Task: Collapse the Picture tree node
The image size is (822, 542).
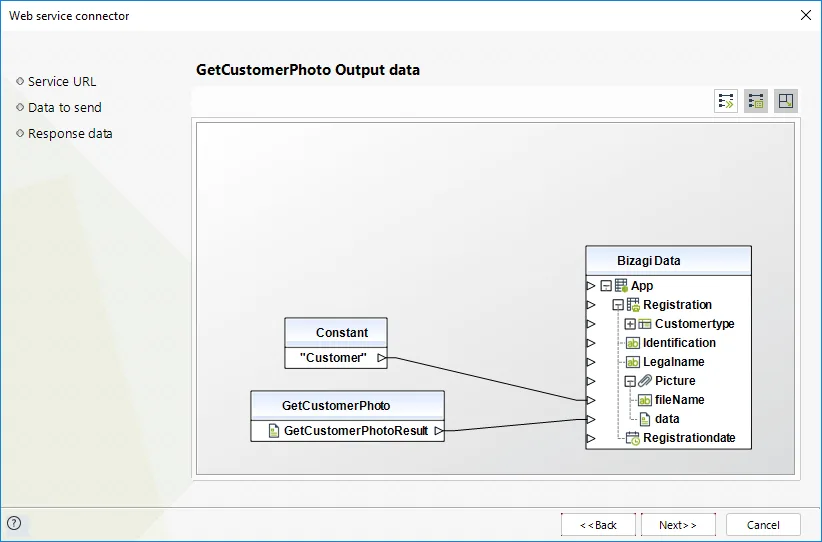Action: 630,381
